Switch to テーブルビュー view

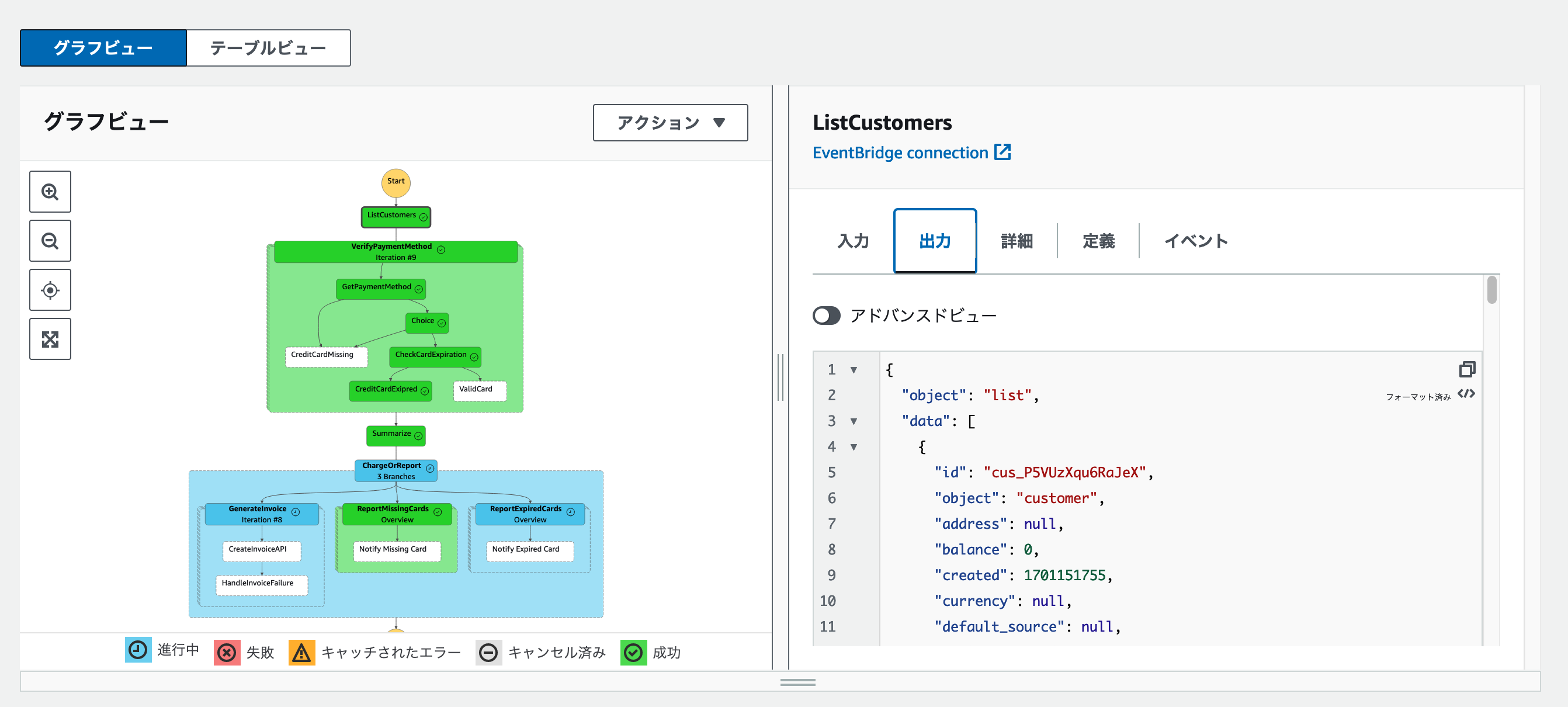tap(268, 48)
